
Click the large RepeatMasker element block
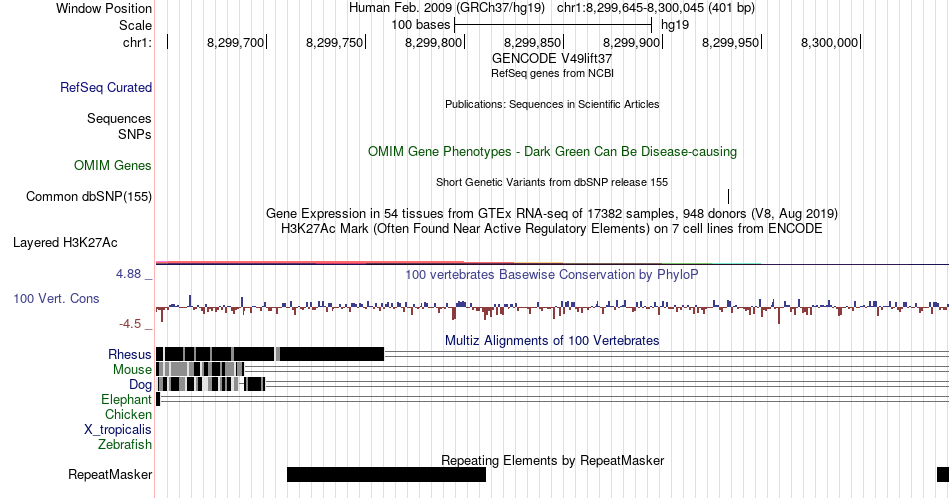387,474
